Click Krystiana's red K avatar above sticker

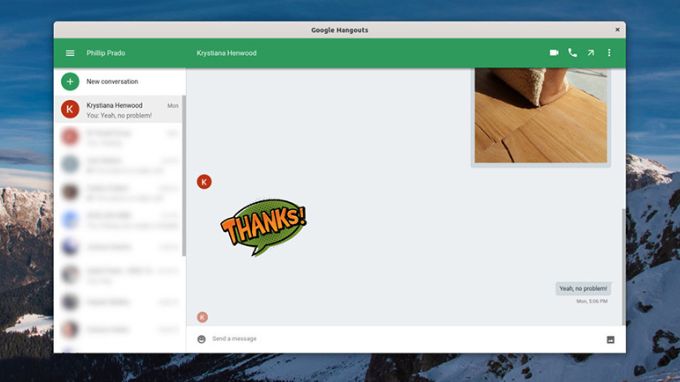click(x=204, y=182)
